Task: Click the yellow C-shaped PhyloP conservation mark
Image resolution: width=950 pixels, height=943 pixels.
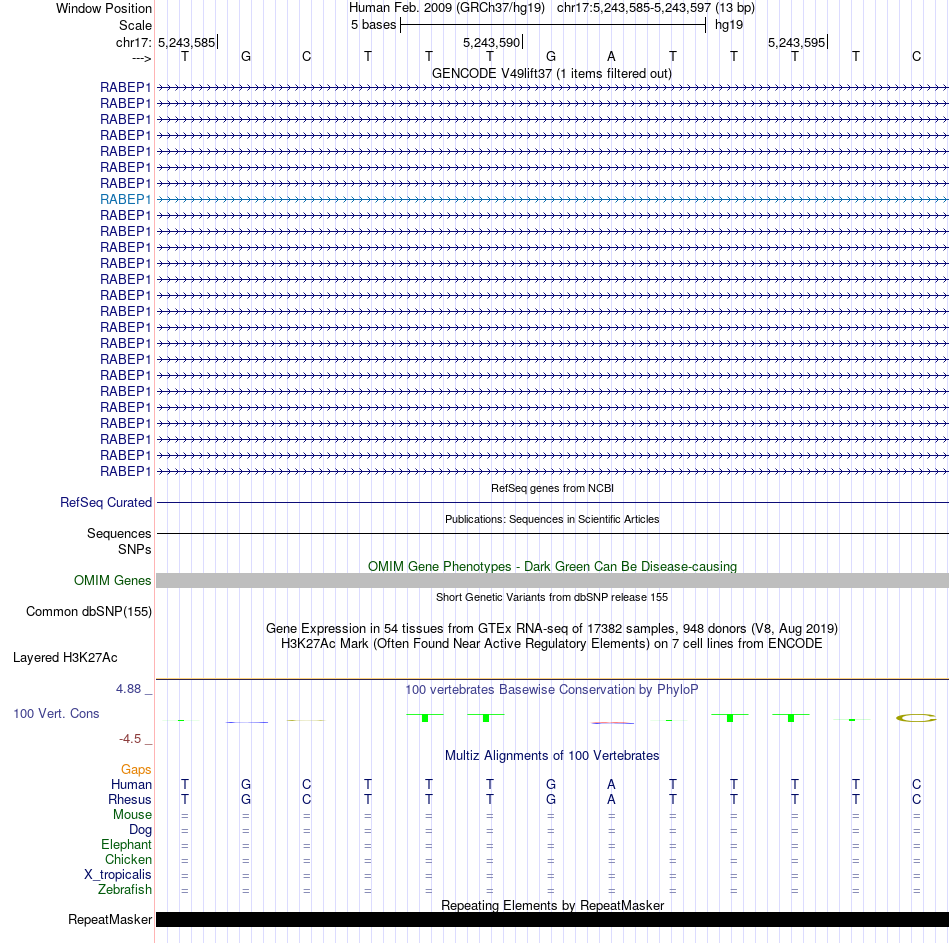Action: pos(916,718)
